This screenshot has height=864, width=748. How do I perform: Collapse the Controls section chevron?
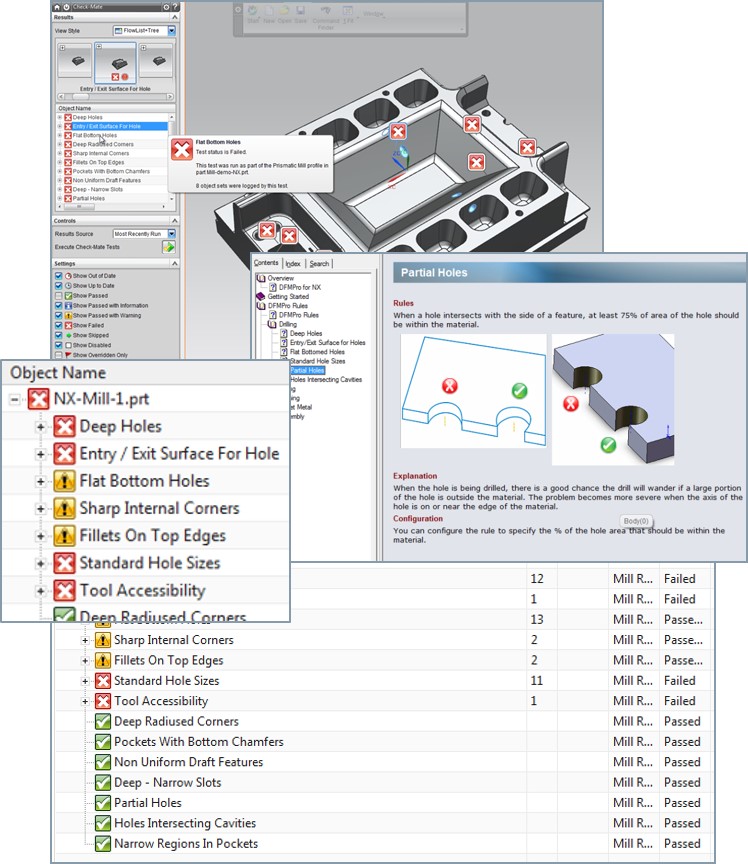click(175, 220)
